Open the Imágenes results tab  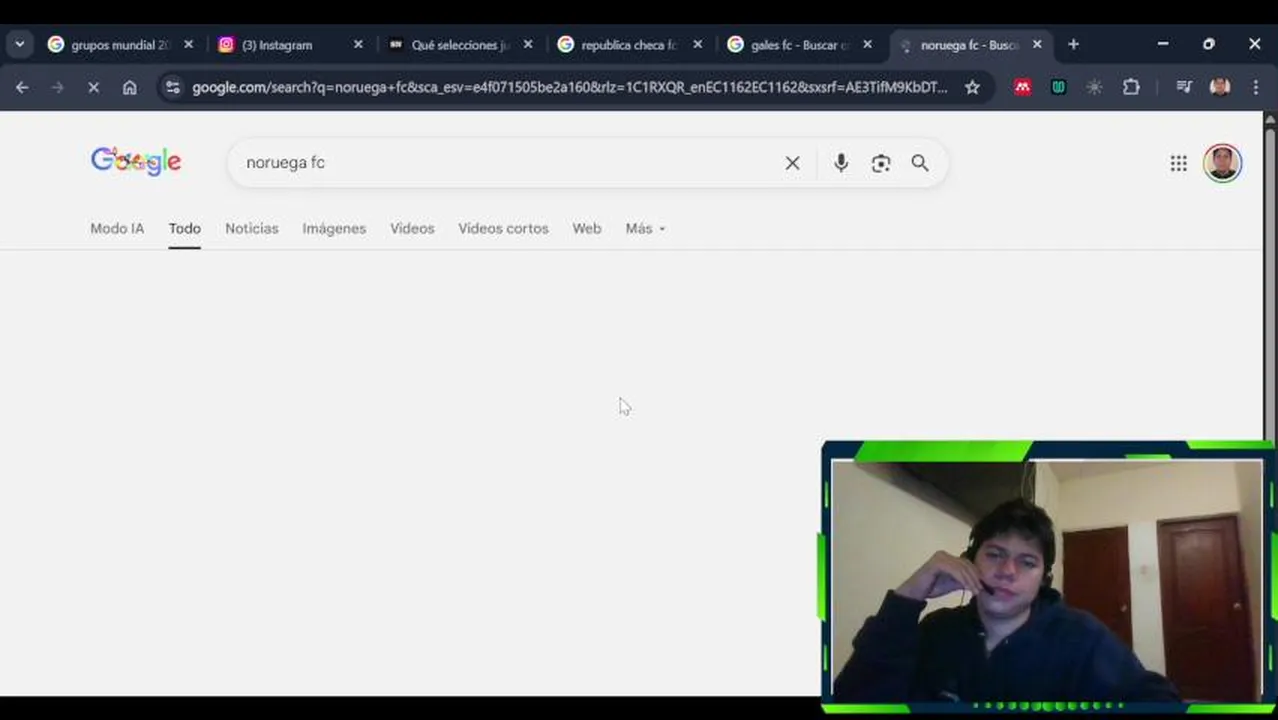pyautogui.click(x=334, y=229)
